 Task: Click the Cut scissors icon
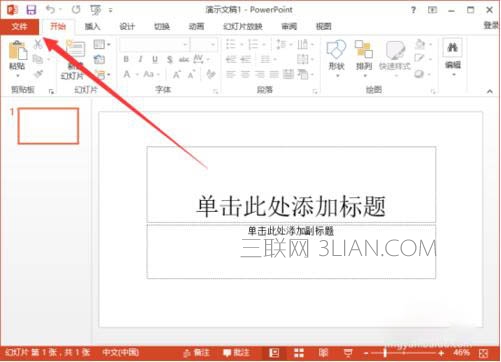38,44
